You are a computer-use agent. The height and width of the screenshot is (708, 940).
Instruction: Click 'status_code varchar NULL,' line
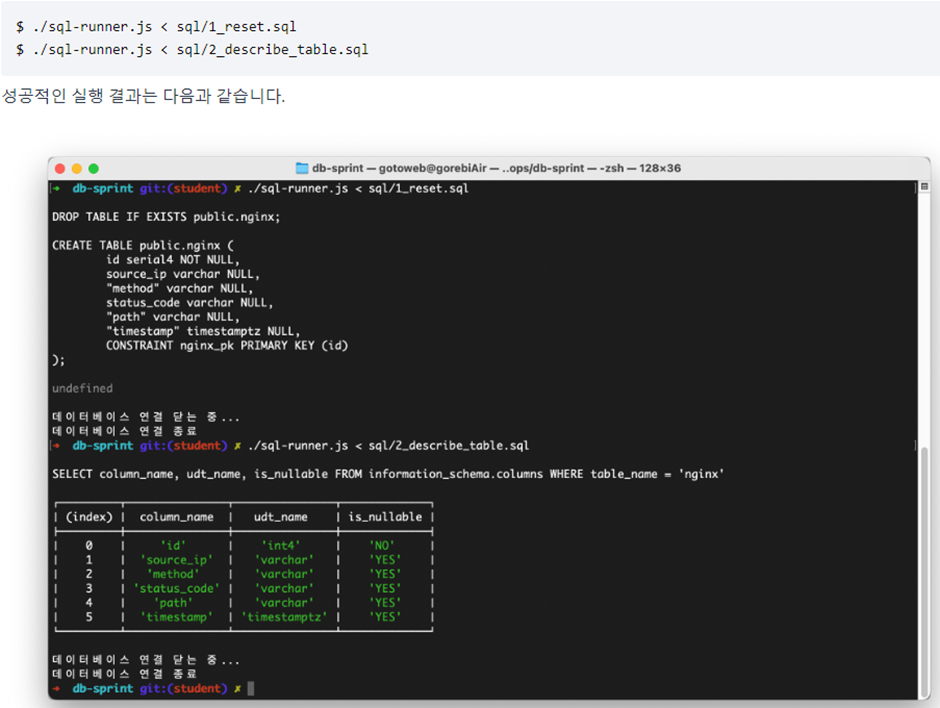tap(189, 303)
